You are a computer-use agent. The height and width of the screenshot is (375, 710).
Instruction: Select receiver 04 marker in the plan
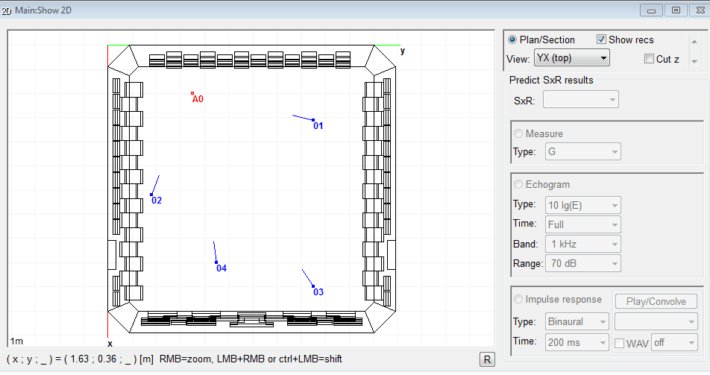[216, 262]
